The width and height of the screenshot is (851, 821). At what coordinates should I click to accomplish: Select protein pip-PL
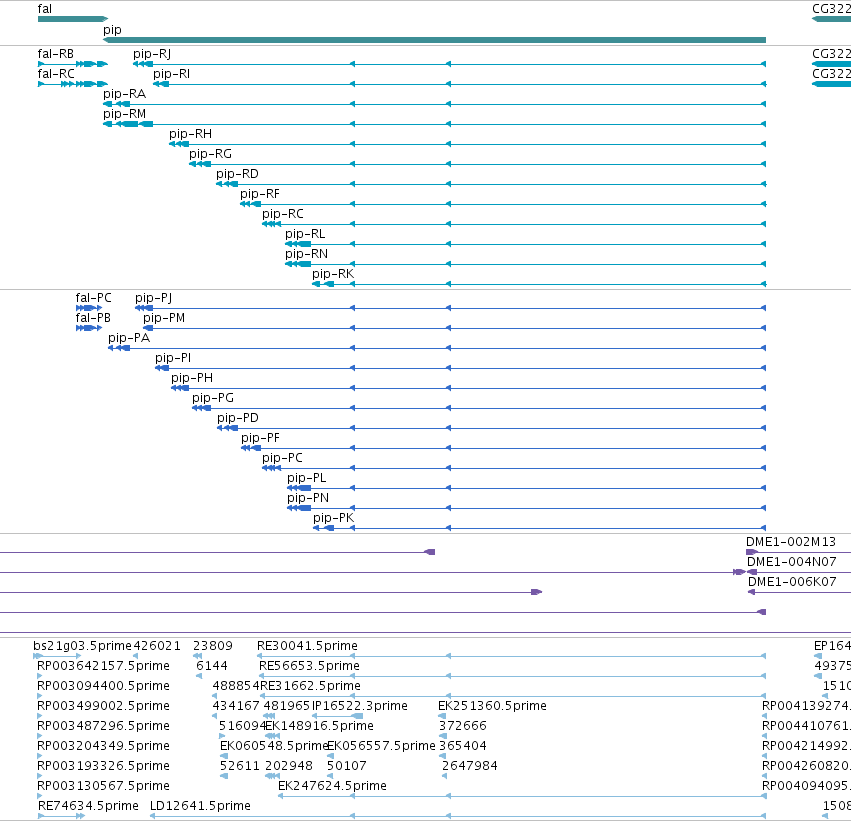point(307,479)
